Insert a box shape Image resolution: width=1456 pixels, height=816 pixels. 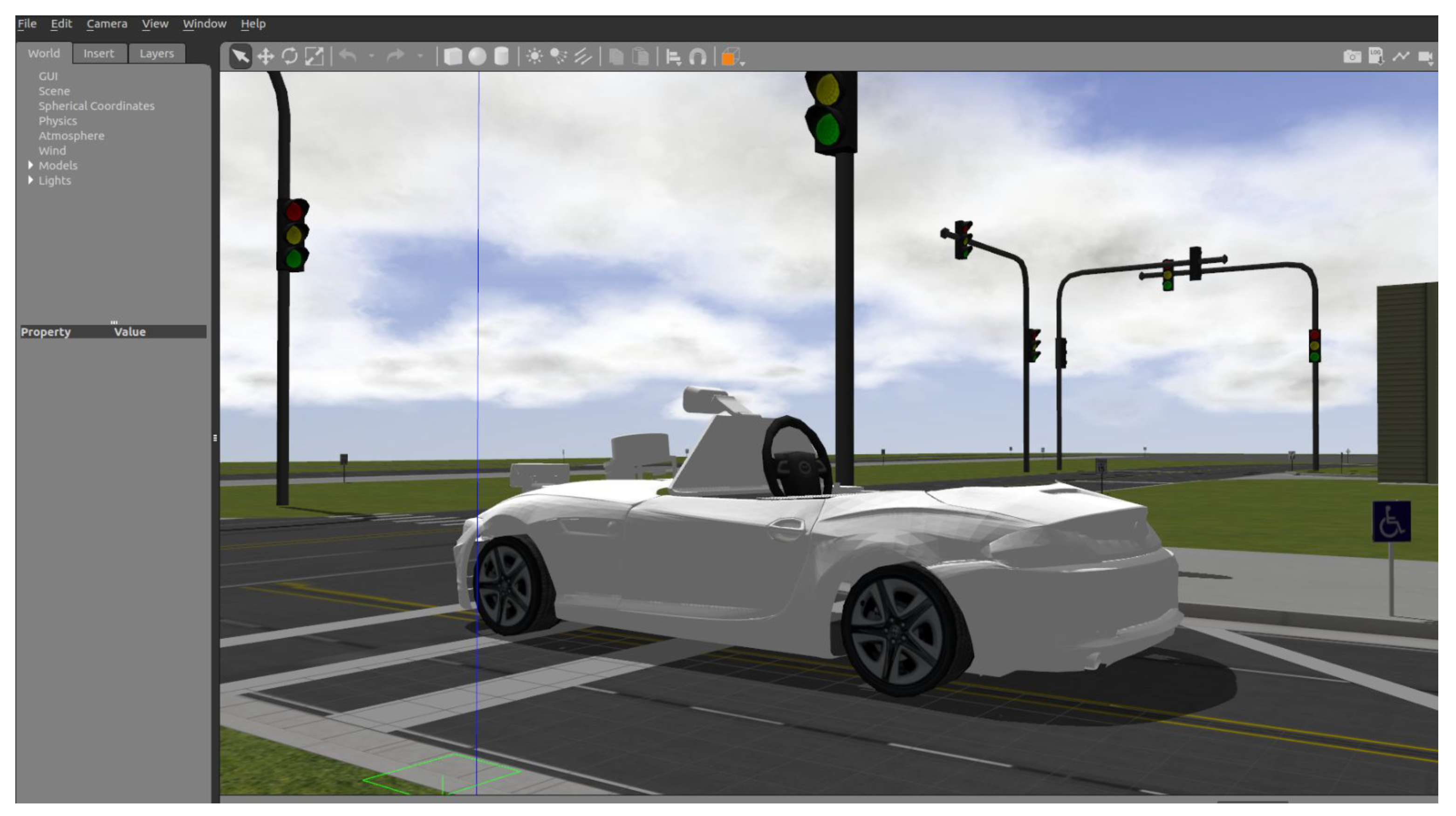(x=453, y=56)
